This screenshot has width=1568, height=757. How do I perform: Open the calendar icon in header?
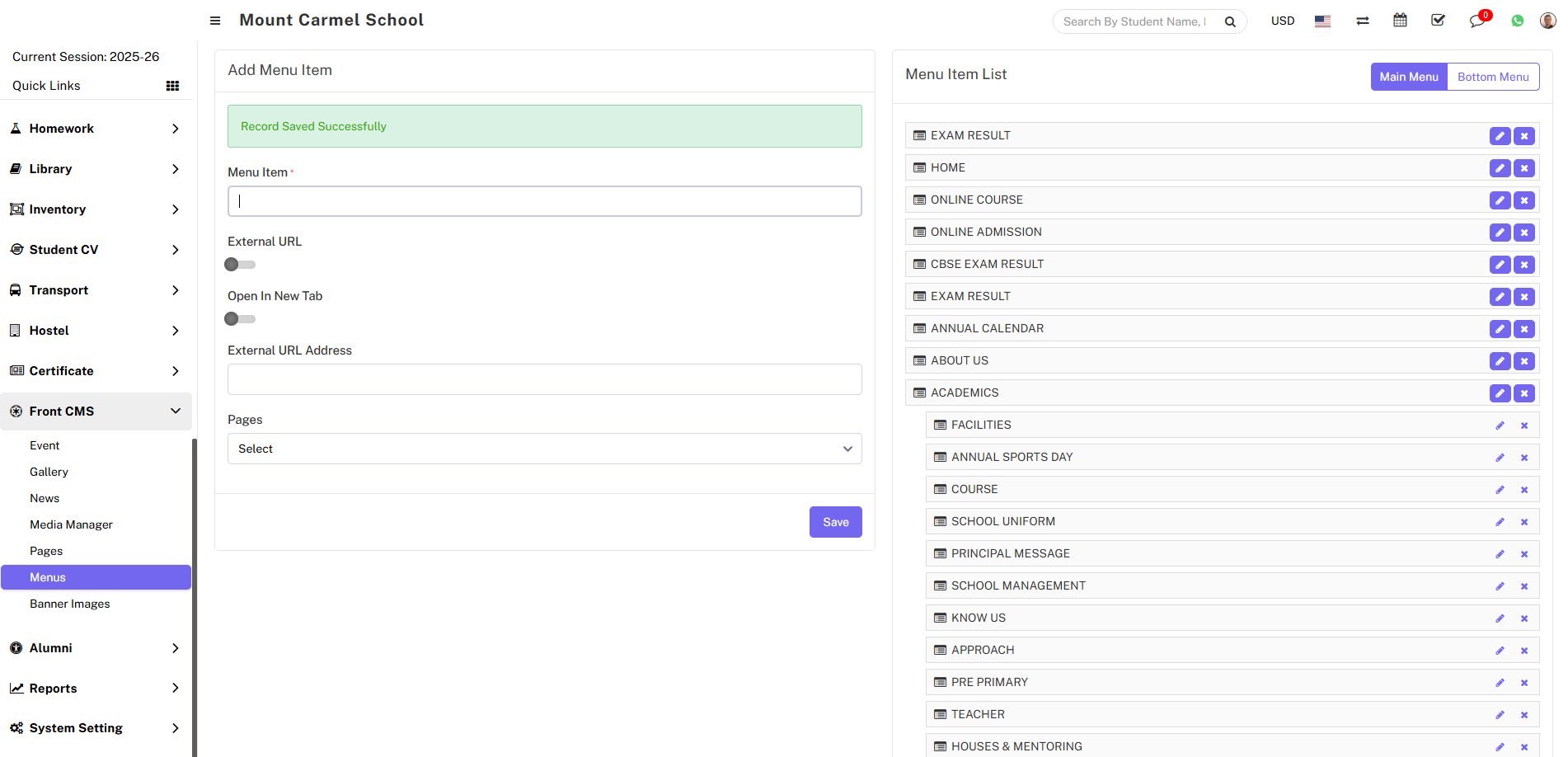pyautogui.click(x=1400, y=21)
